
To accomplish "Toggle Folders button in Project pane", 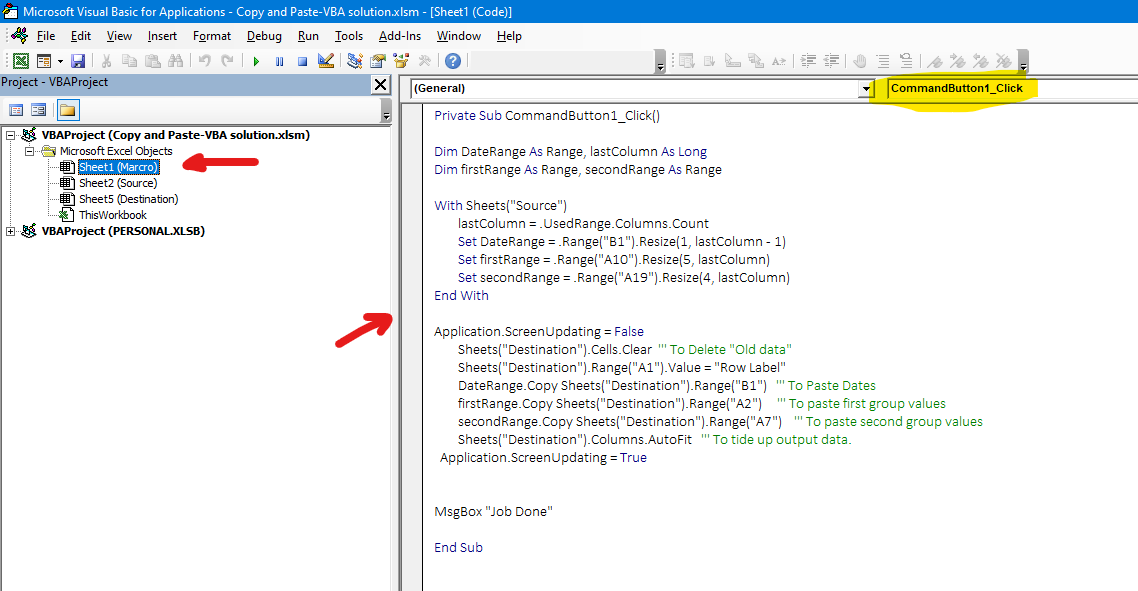I will 67,110.
